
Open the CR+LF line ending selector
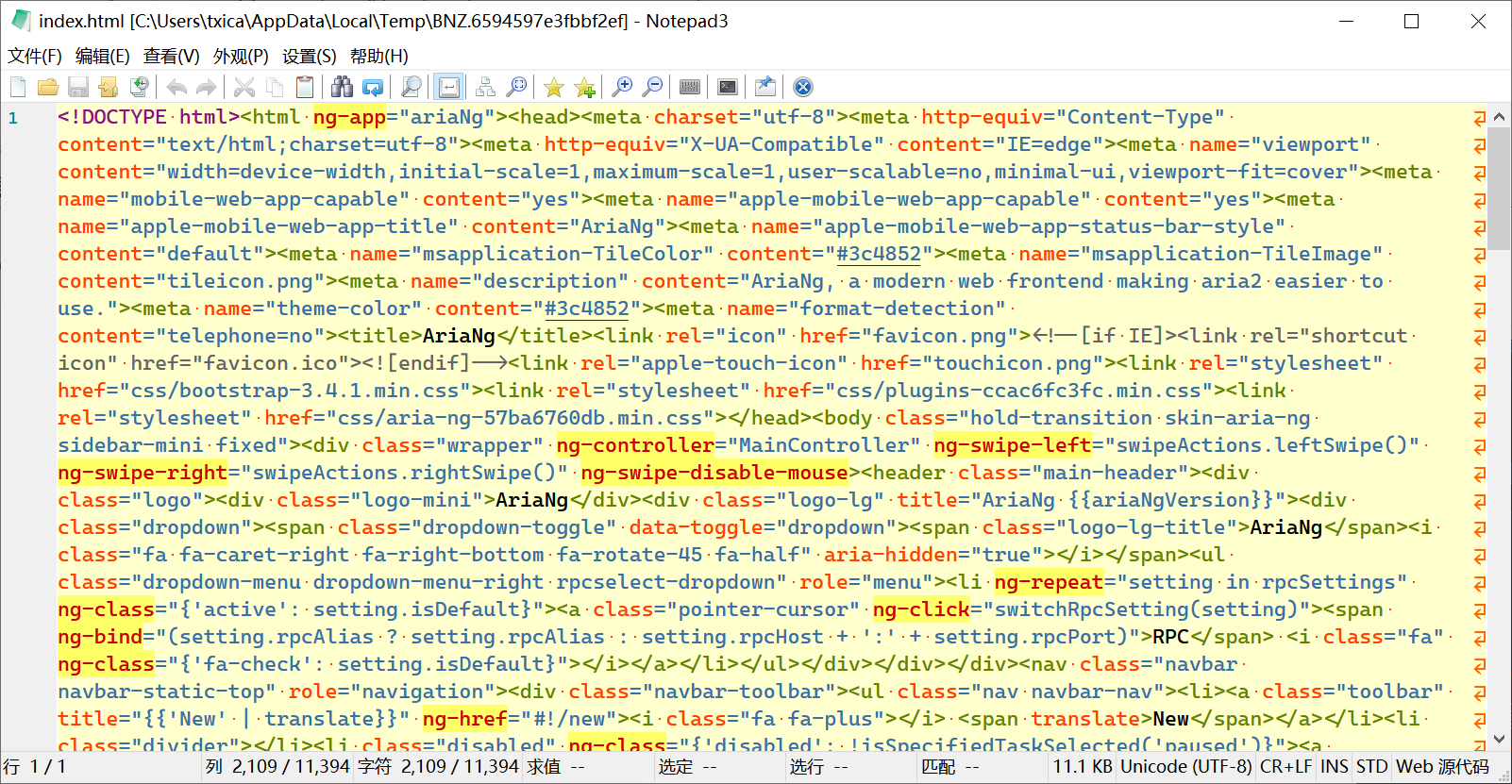pos(1285,766)
